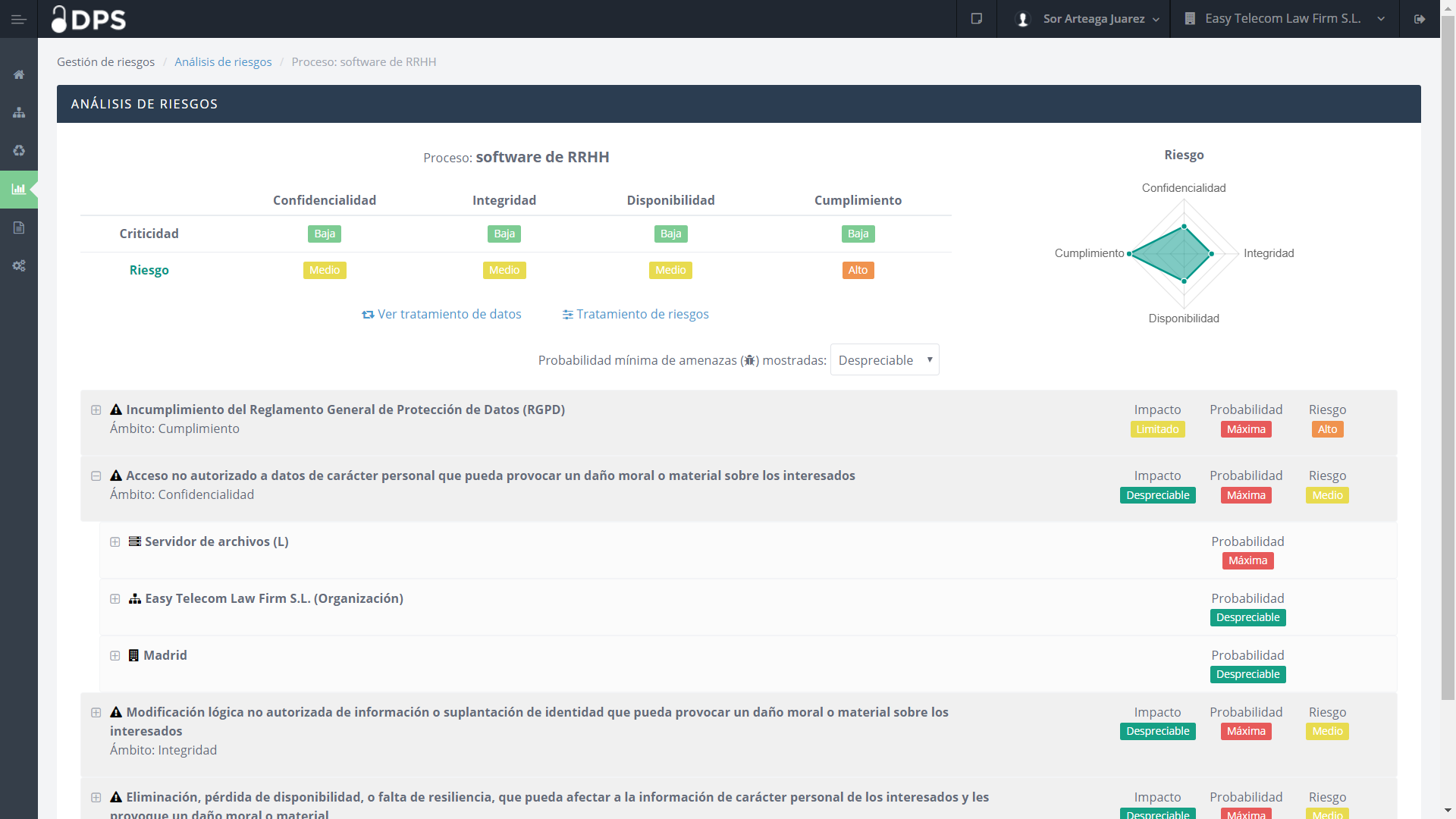Screen dimensions: 1456x819
Task: Click the analytics/chart sidebar icon
Action: pos(18,189)
